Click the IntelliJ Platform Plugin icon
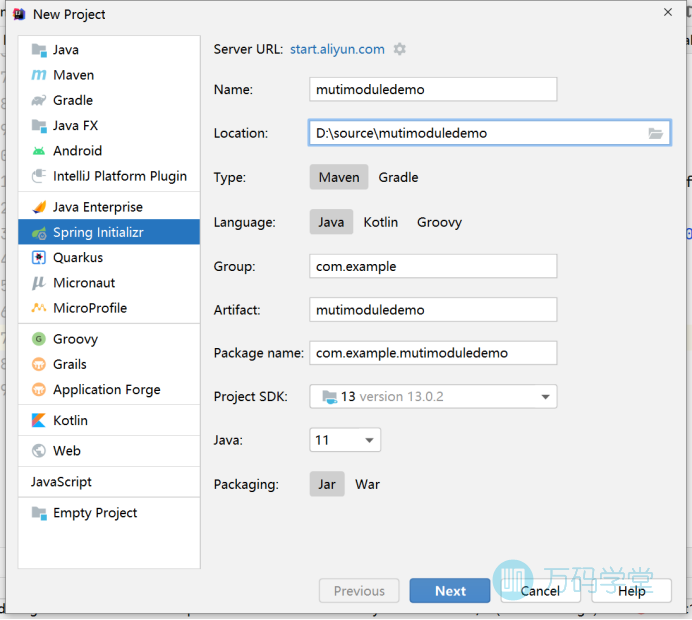The width and height of the screenshot is (692, 620). [39, 176]
